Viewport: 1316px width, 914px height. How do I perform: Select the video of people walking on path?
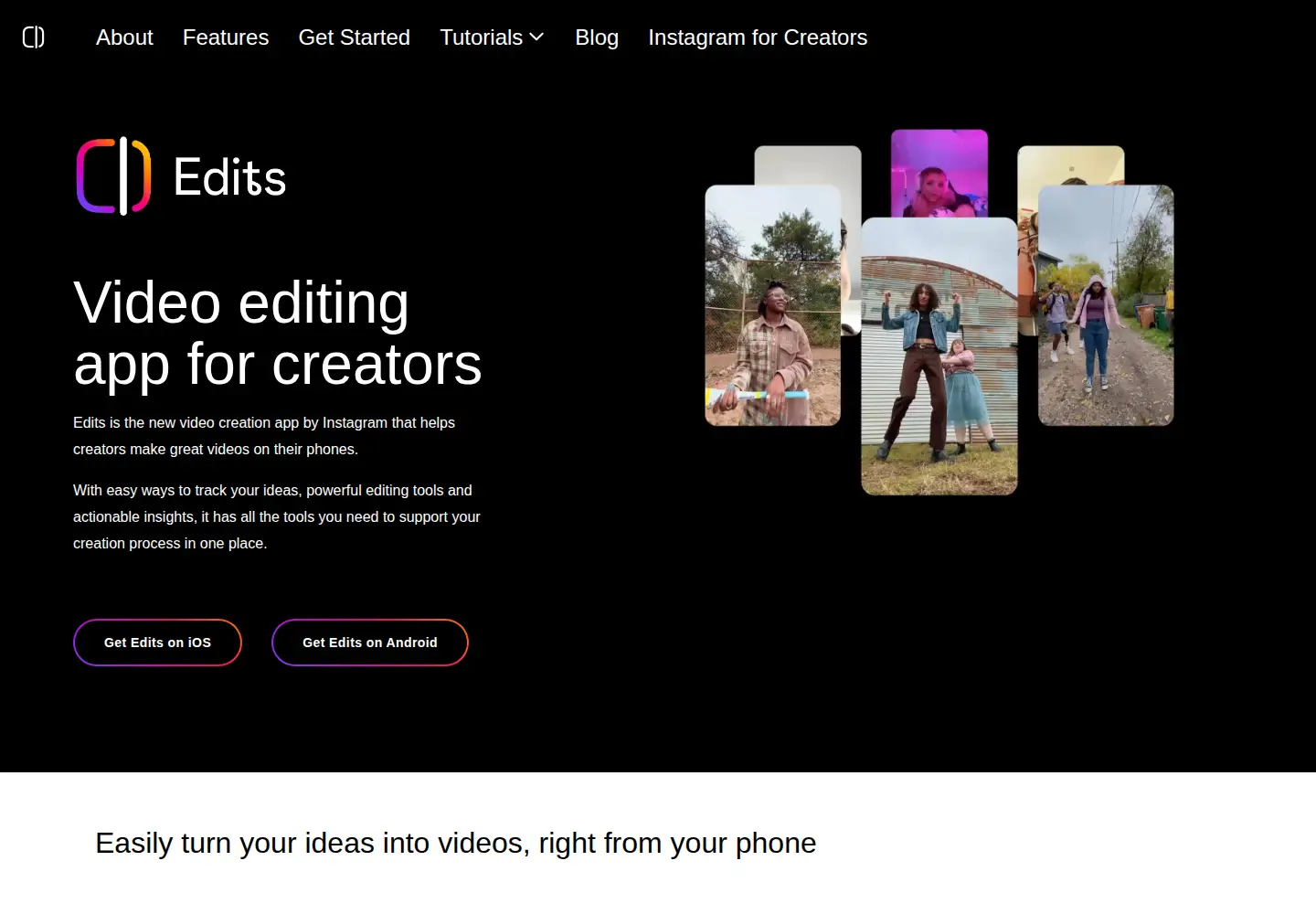click(x=1106, y=305)
